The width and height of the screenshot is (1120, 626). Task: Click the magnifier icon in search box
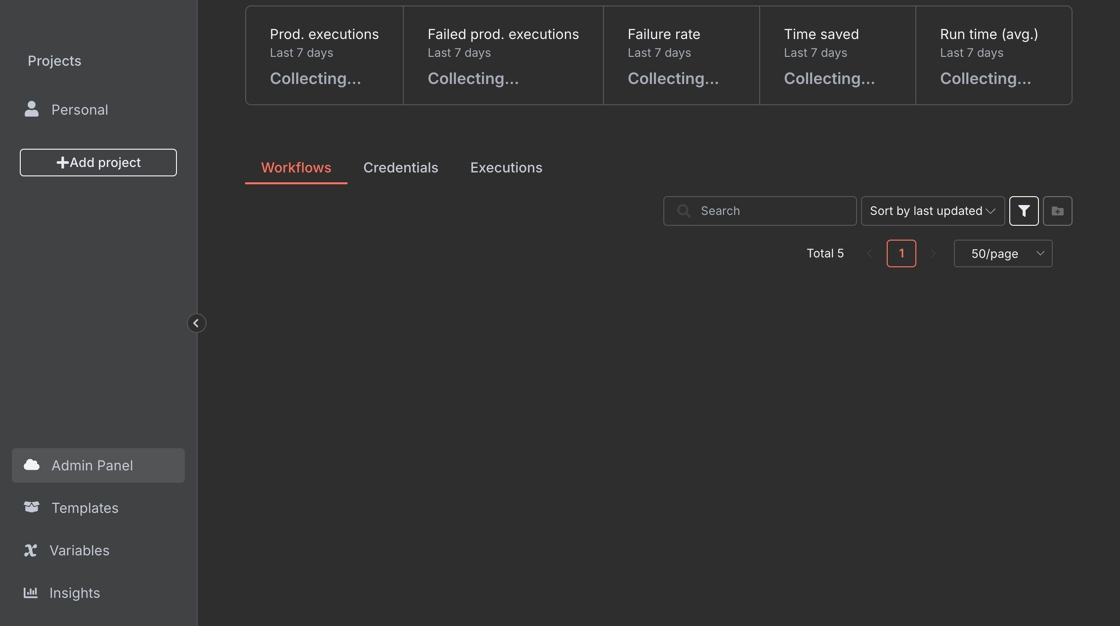point(684,211)
